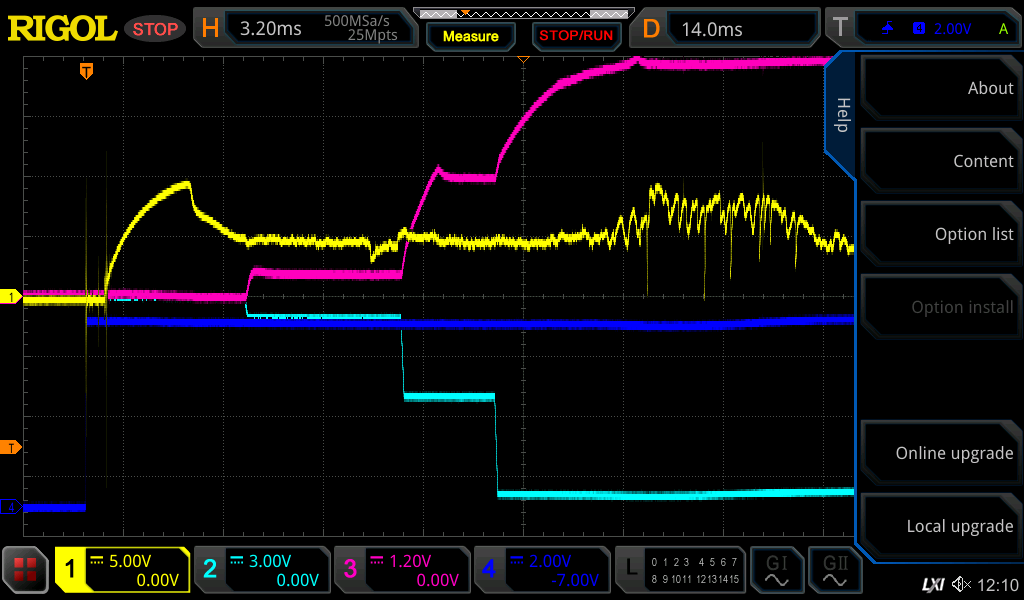Open the trigger 2.00V settings panel
1024x600 pixels.
point(924,28)
